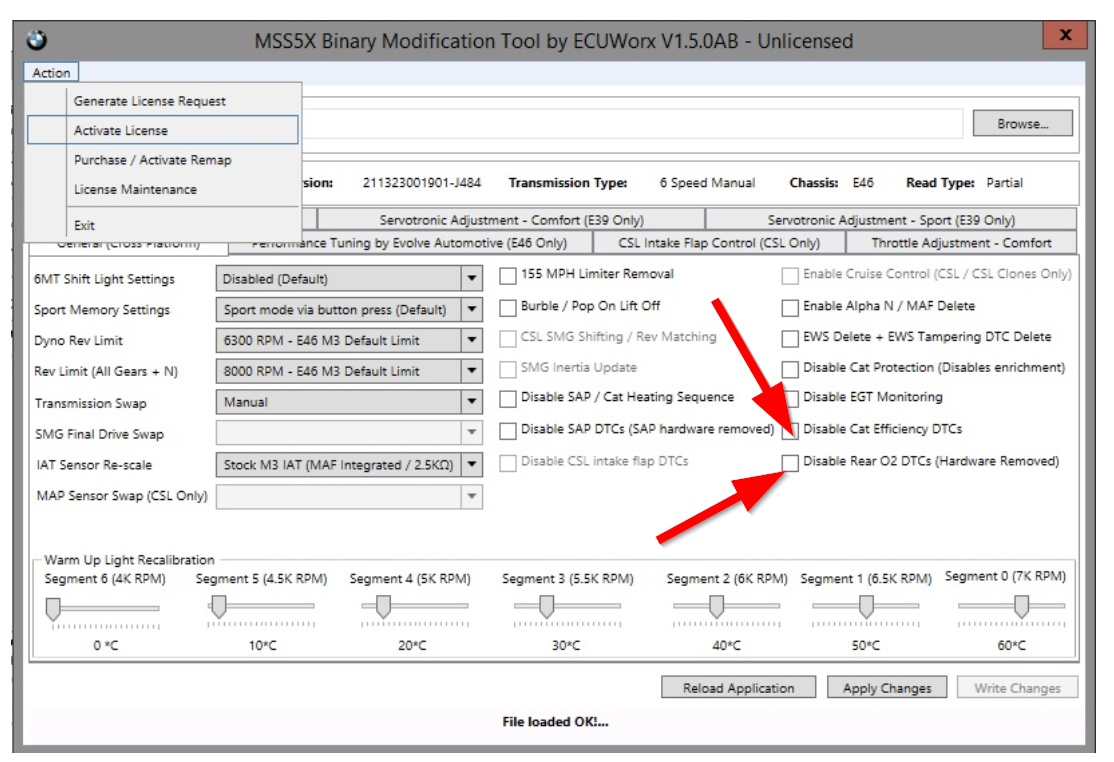This screenshot has height=762, width=1114.
Task: Enable 155 MPH Limiter Removal checkbox
Action: pyautogui.click(x=508, y=275)
